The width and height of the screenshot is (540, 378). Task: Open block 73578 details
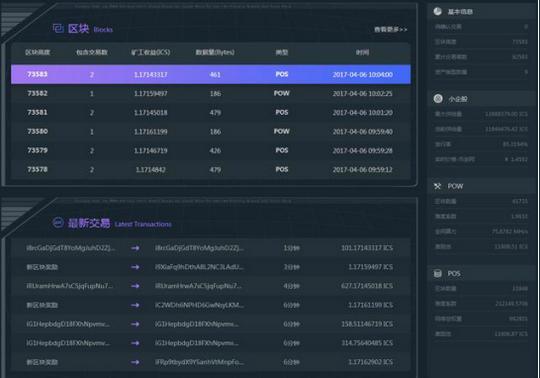click(37, 169)
